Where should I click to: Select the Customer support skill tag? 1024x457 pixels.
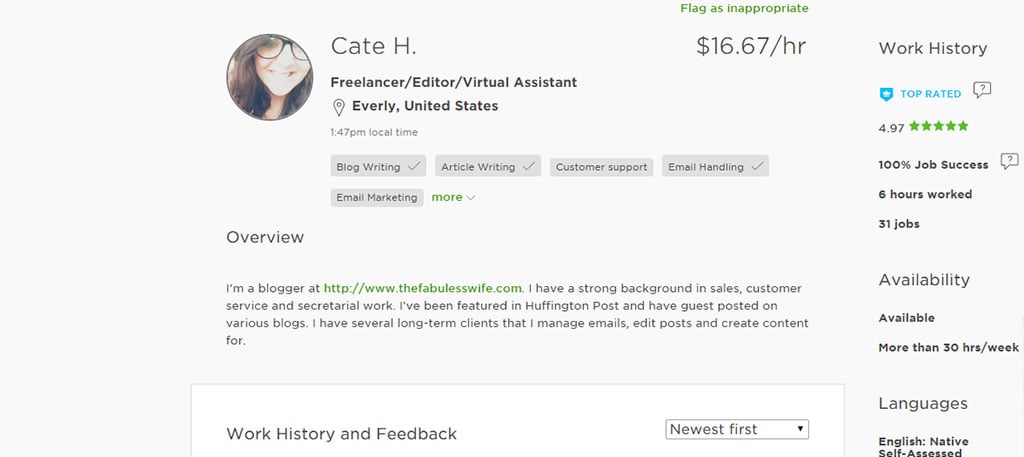601,167
